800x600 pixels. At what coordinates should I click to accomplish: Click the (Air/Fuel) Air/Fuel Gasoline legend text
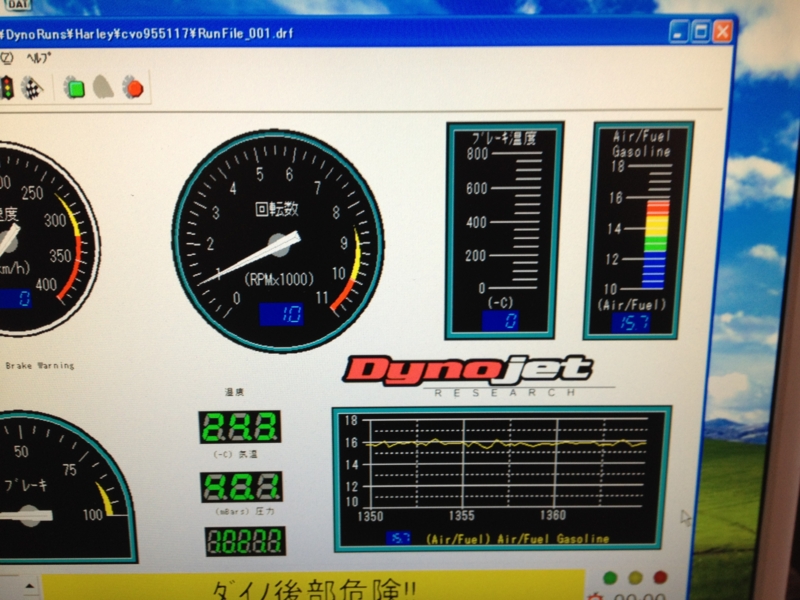tap(517, 538)
